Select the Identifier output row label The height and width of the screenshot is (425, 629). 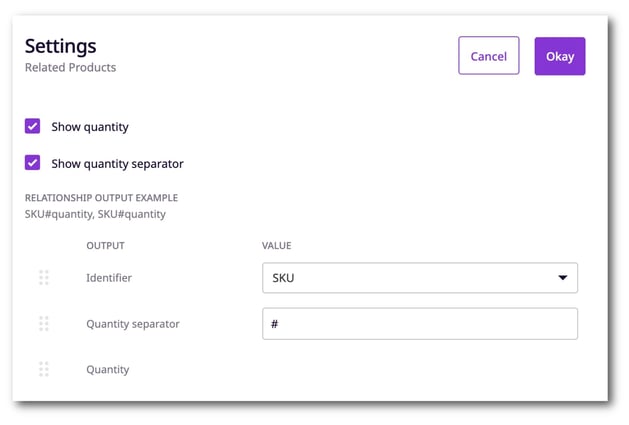(x=109, y=278)
